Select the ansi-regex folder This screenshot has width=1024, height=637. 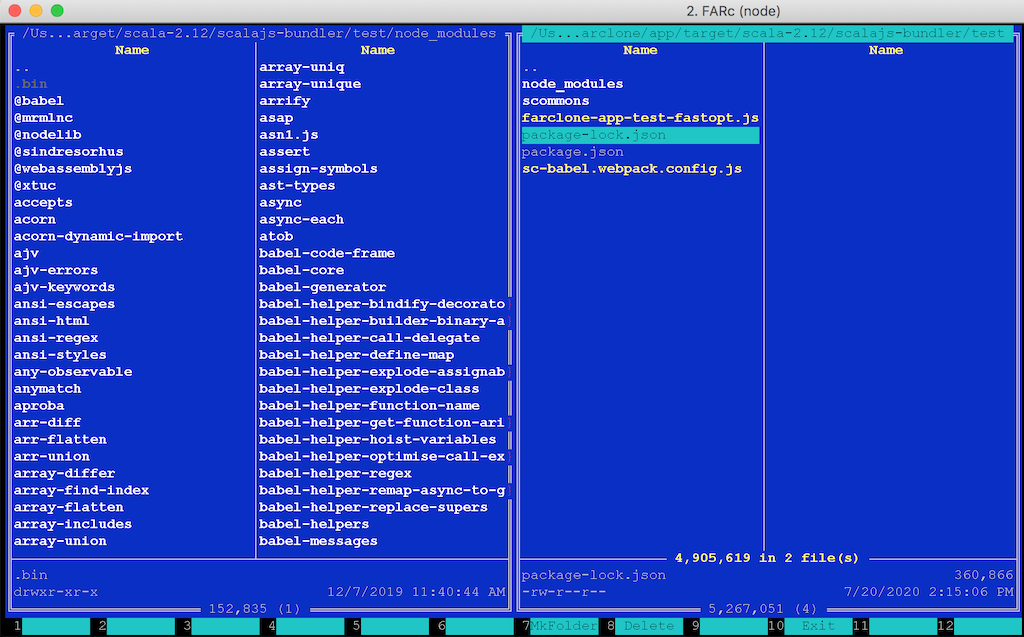click(56, 338)
